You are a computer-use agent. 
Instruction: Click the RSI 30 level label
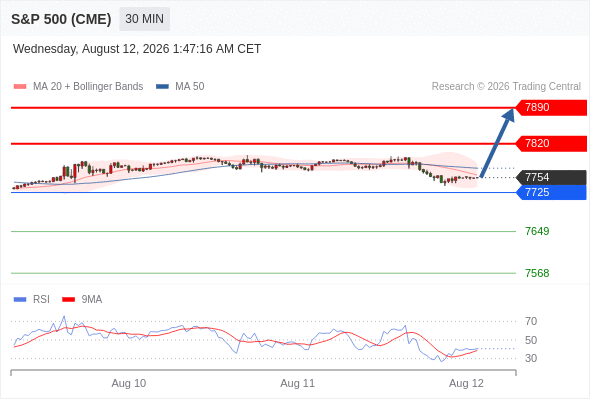[531, 358]
